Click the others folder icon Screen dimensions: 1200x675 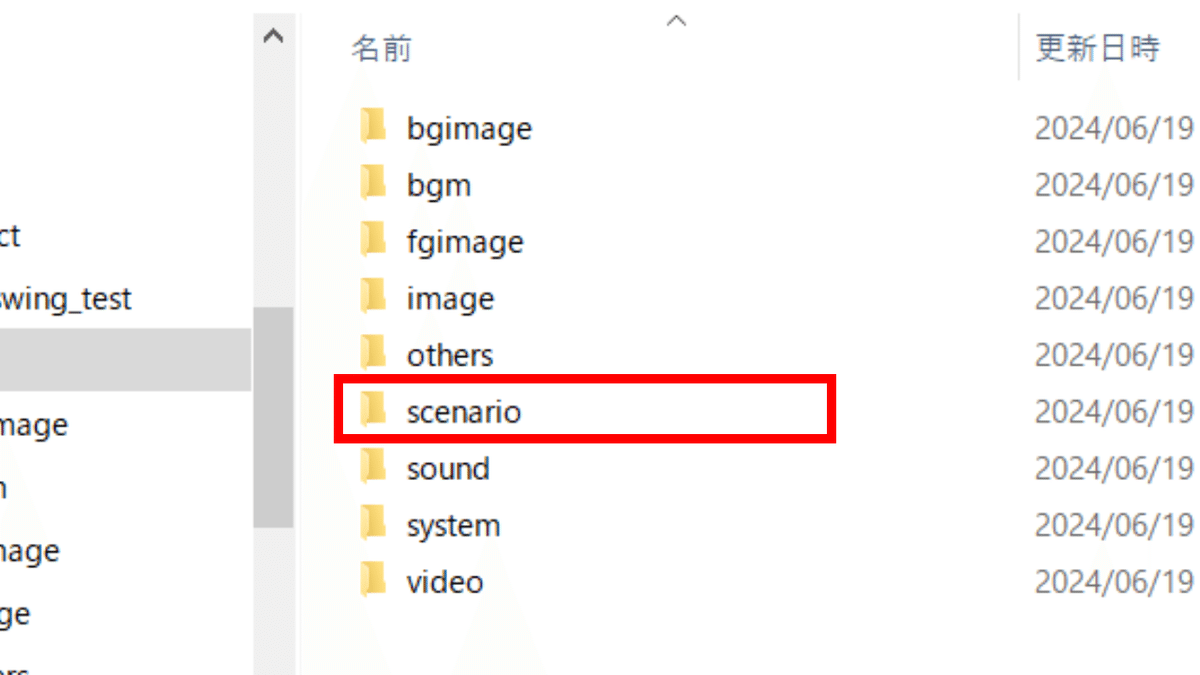tap(373, 354)
